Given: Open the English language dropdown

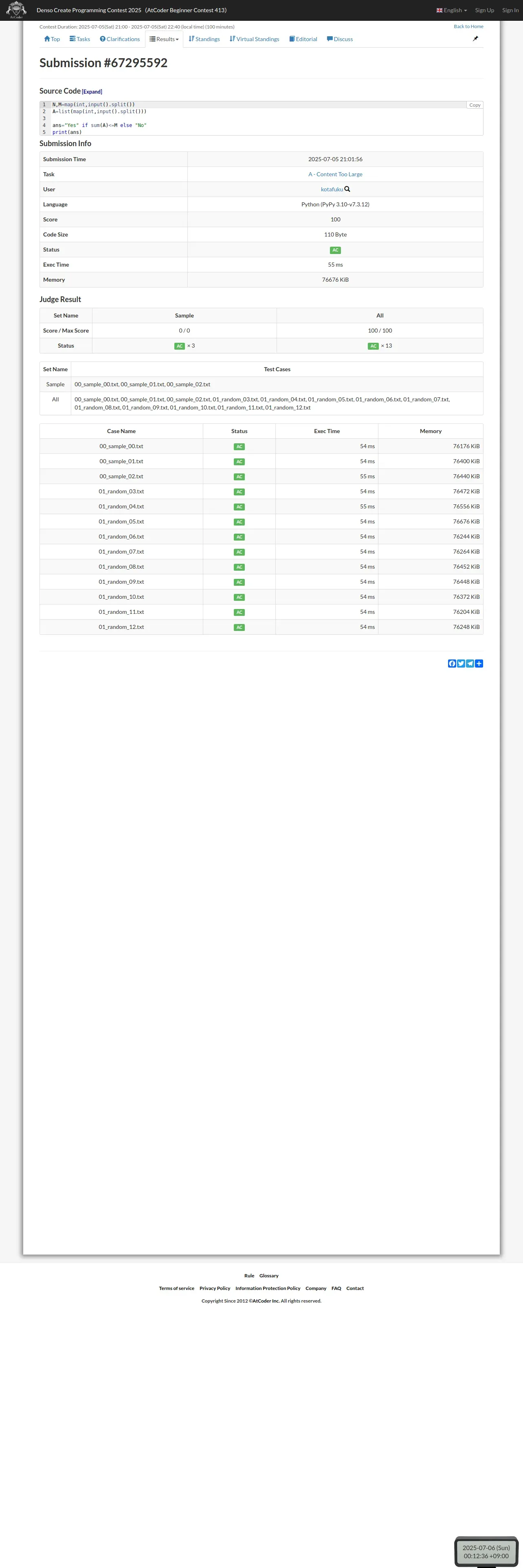Looking at the screenshot, I should [452, 10].
